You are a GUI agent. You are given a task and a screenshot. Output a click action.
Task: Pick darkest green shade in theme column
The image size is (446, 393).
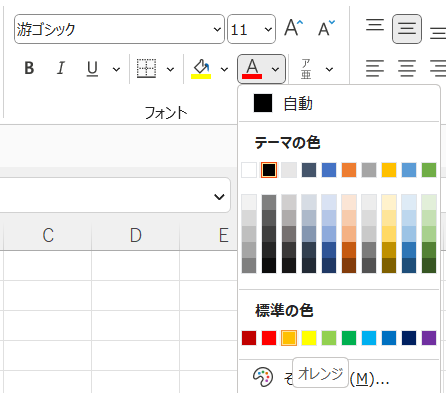pos(429,266)
